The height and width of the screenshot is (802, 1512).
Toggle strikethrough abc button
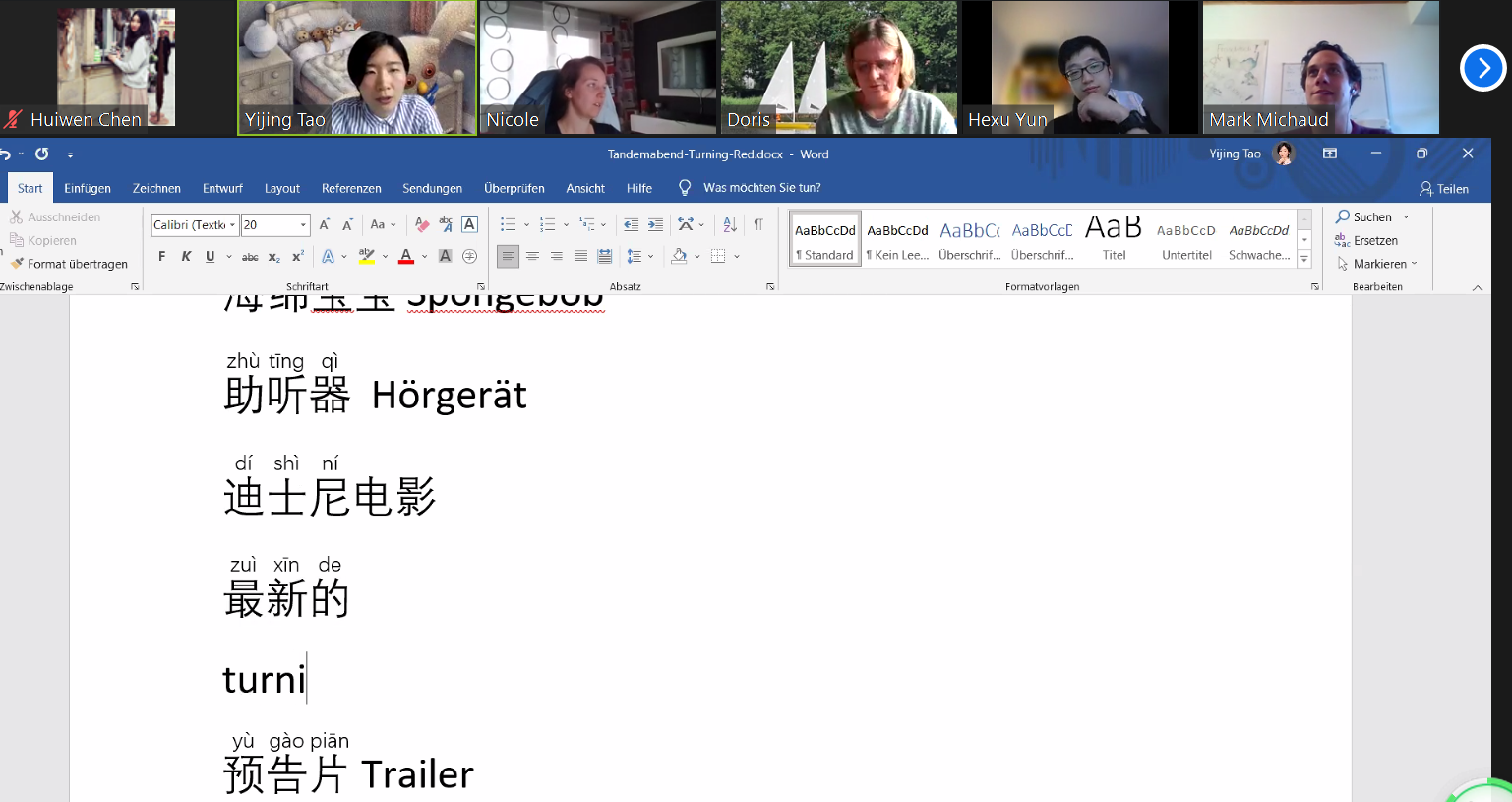coord(250,257)
